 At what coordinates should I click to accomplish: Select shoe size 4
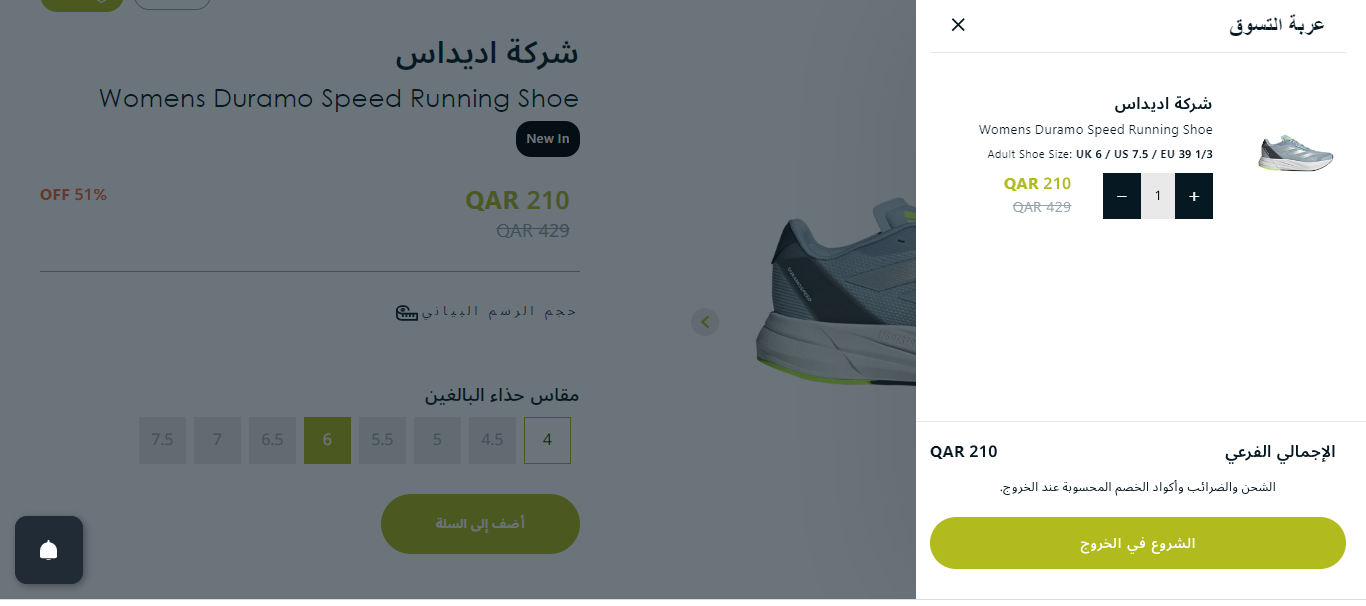(x=547, y=440)
